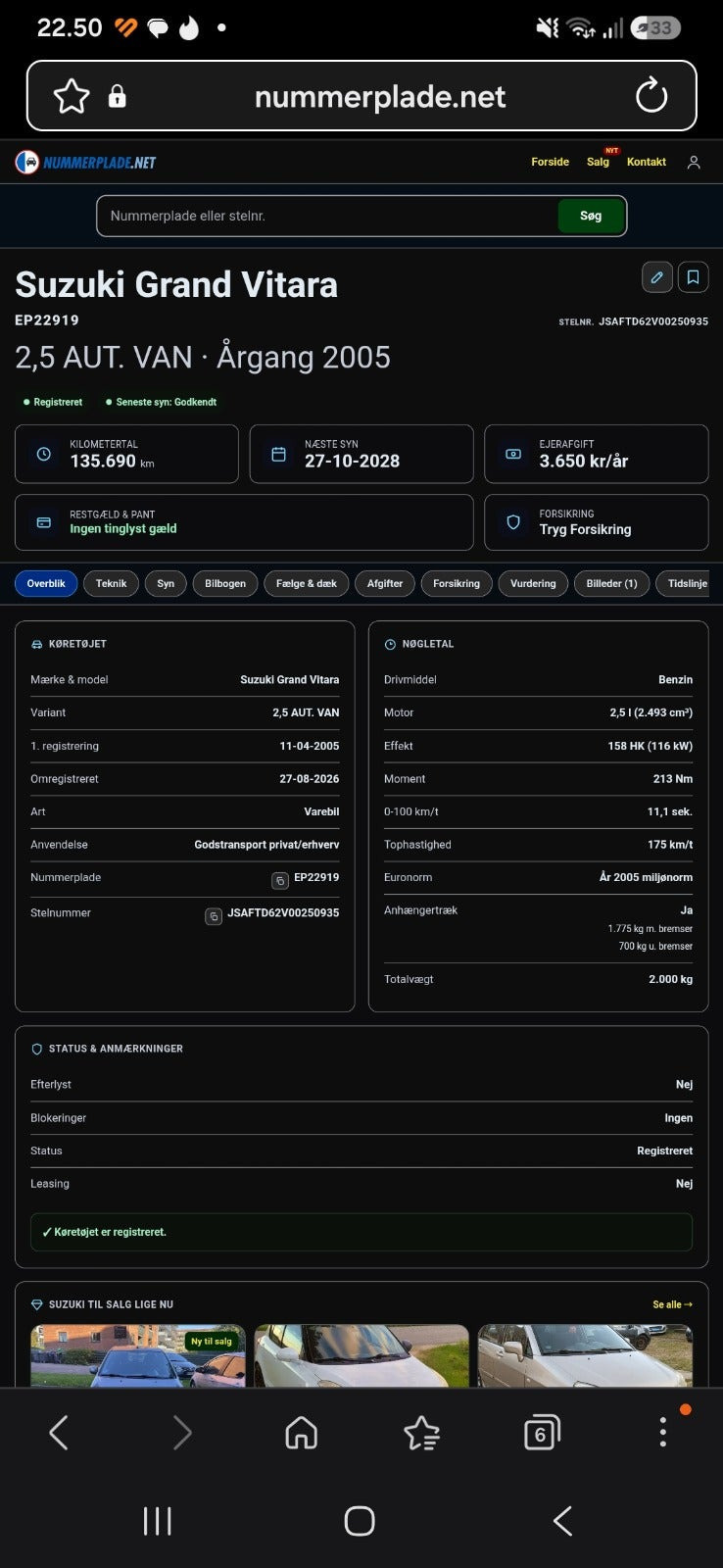This screenshot has width=723, height=1568.
Task: Tap the Omregistreret date 27-08-2026
Action: [x=310, y=779]
